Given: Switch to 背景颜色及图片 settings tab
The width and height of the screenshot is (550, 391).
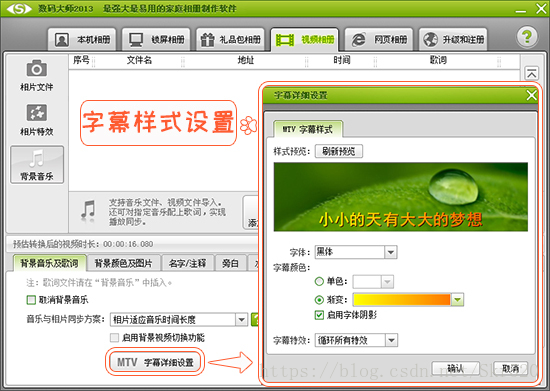Looking at the screenshot, I should [x=123, y=263].
